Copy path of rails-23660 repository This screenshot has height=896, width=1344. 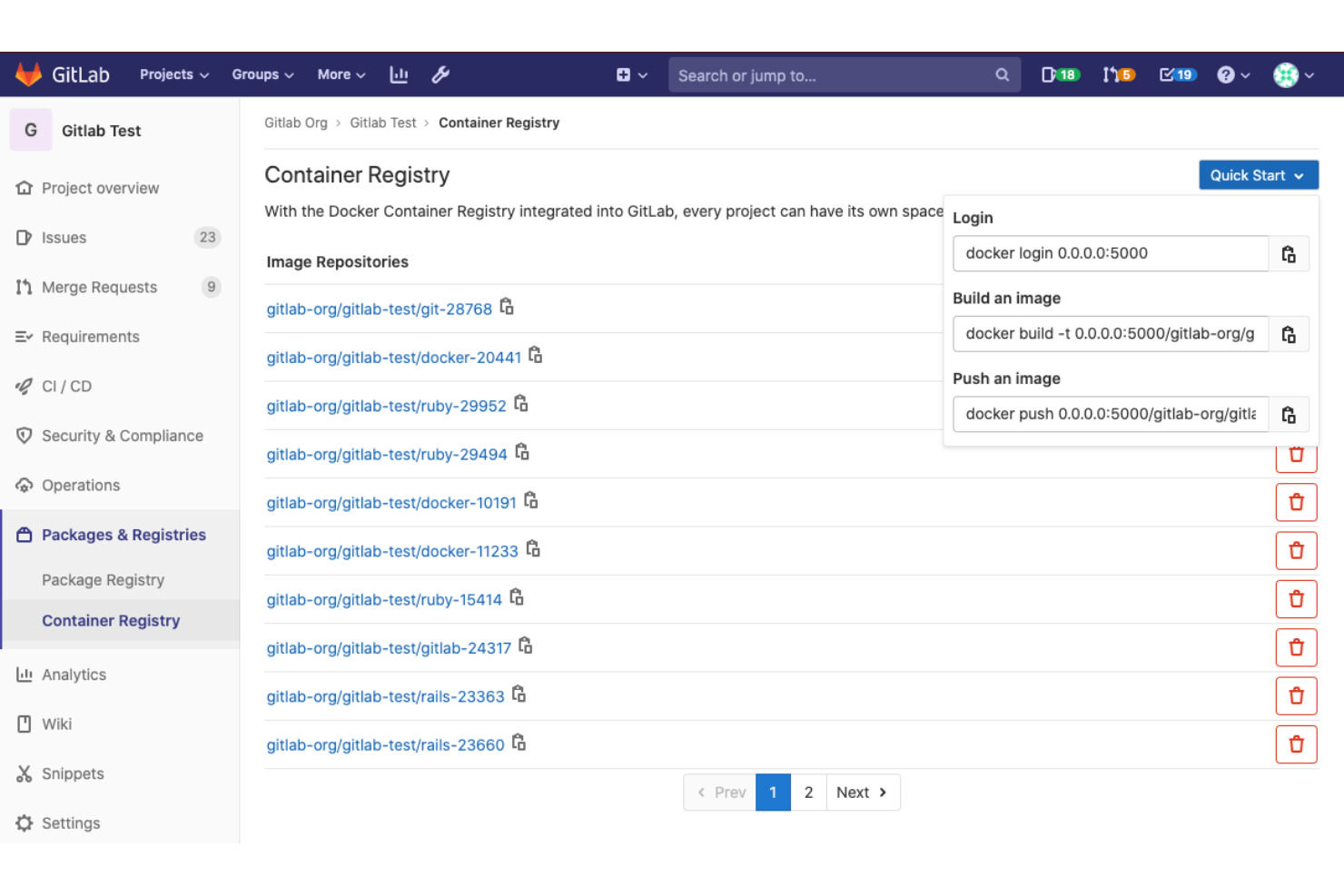tap(519, 743)
